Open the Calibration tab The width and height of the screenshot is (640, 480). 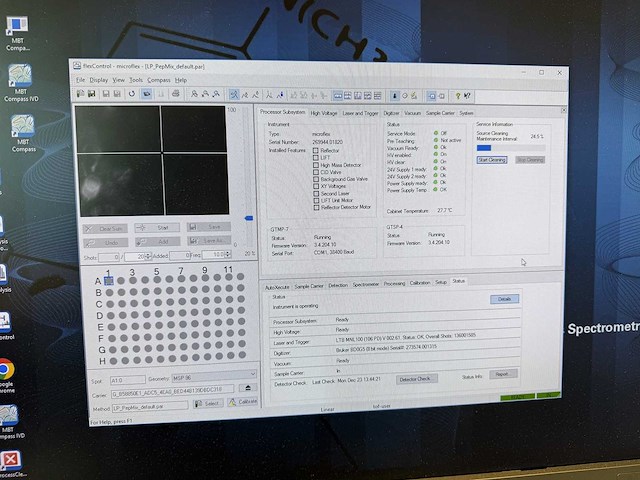[420, 283]
